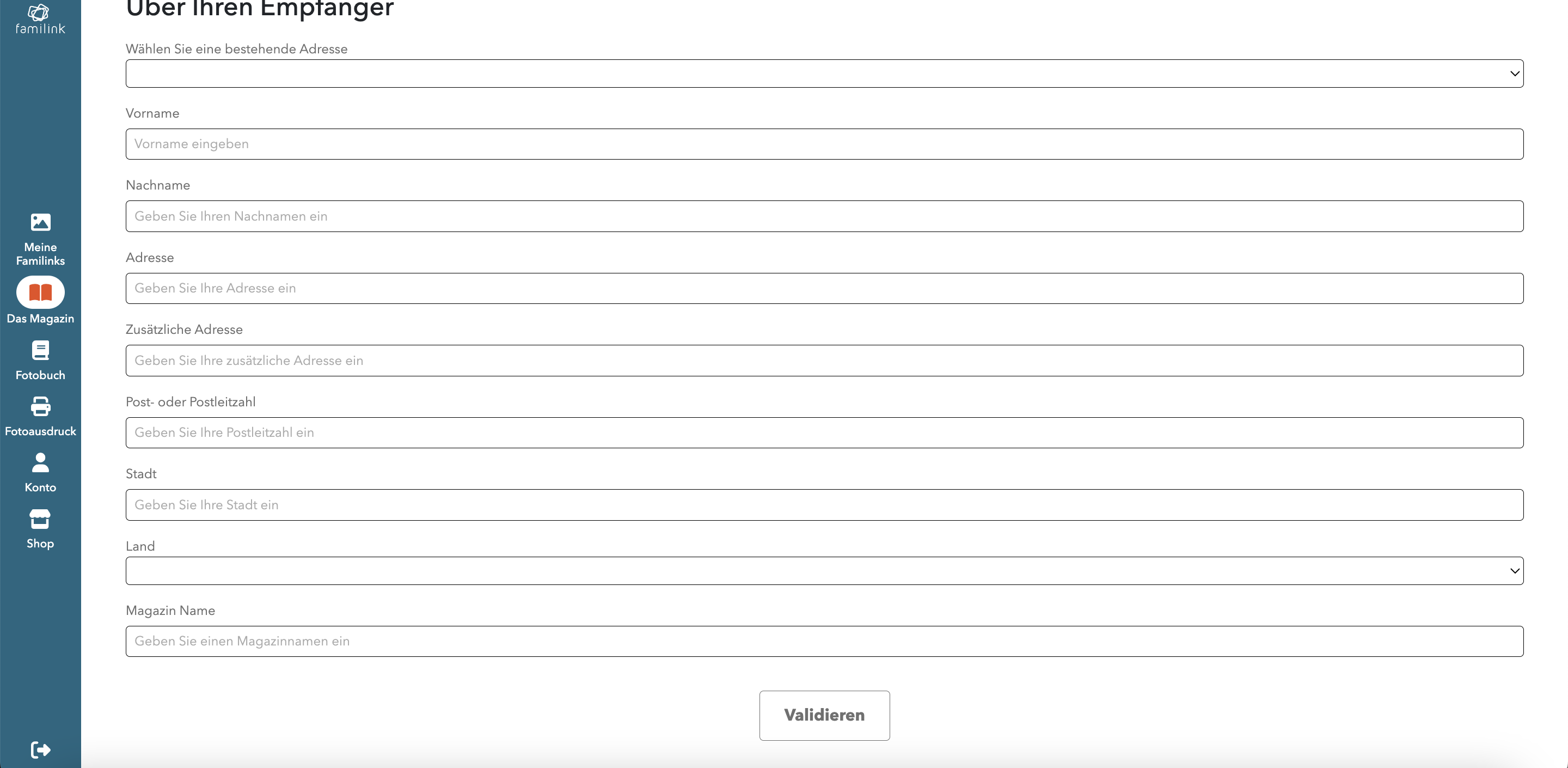The height and width of the screenshot is (768, 1568).
Task: Open the Fotoausdruck printer icon
Action: pos(40,406)
